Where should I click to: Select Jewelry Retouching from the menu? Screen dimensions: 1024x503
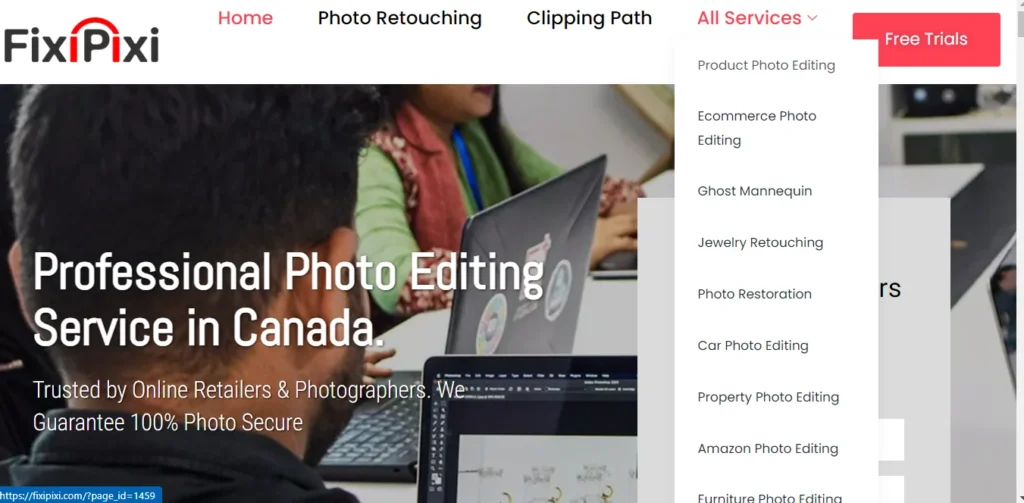pyautogui.click(x=760, y=243)
